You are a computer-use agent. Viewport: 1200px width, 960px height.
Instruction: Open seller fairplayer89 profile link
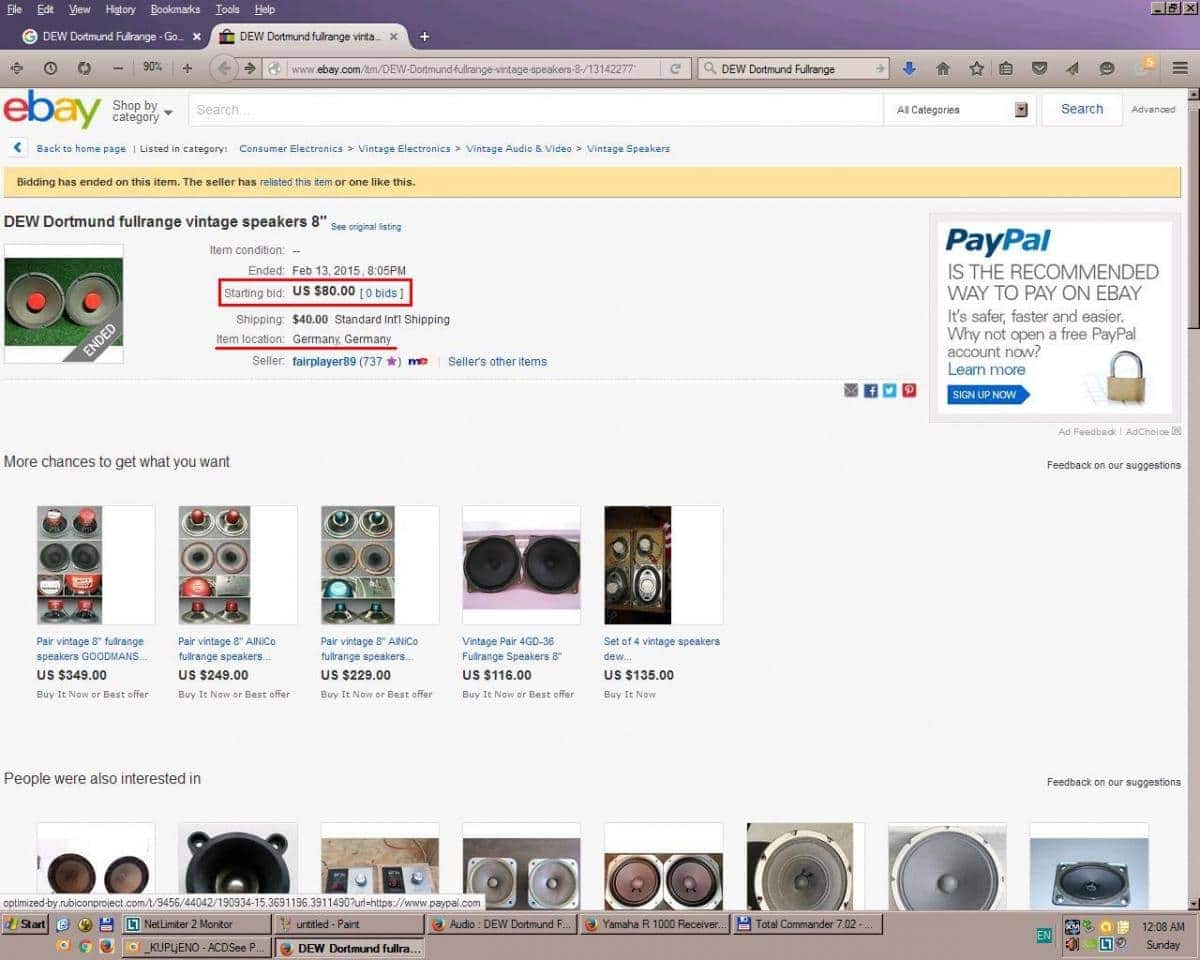[x=324, y=361]
